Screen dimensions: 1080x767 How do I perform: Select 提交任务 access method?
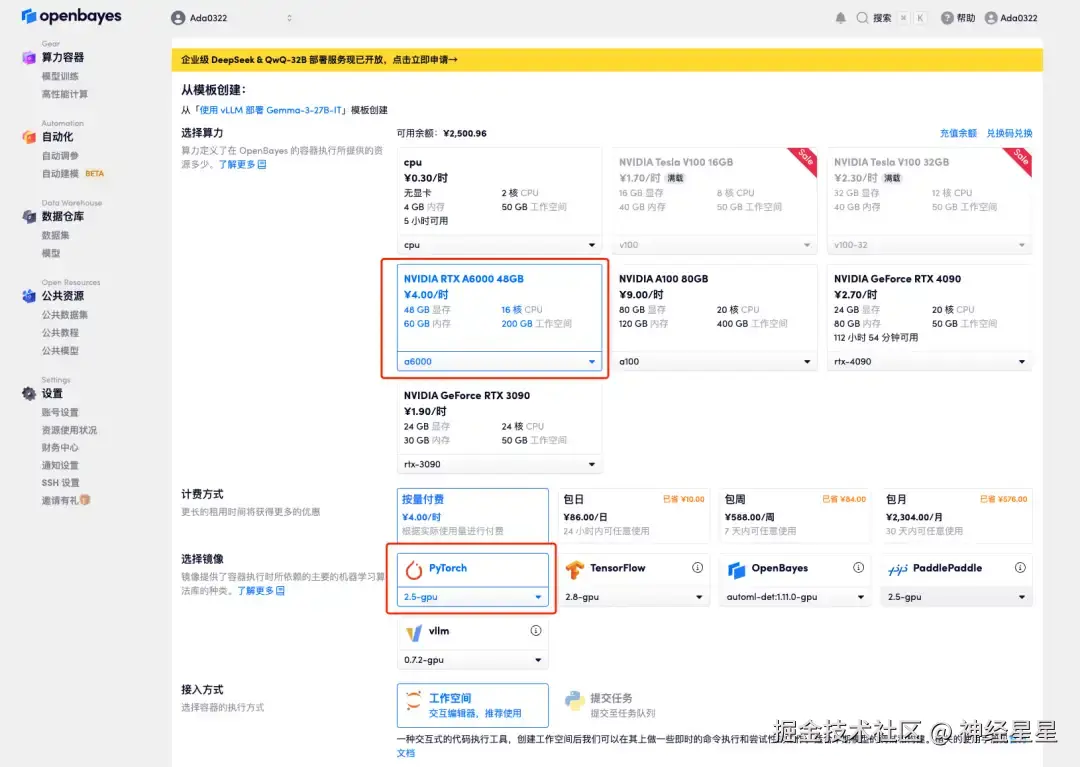click(634, 706)
